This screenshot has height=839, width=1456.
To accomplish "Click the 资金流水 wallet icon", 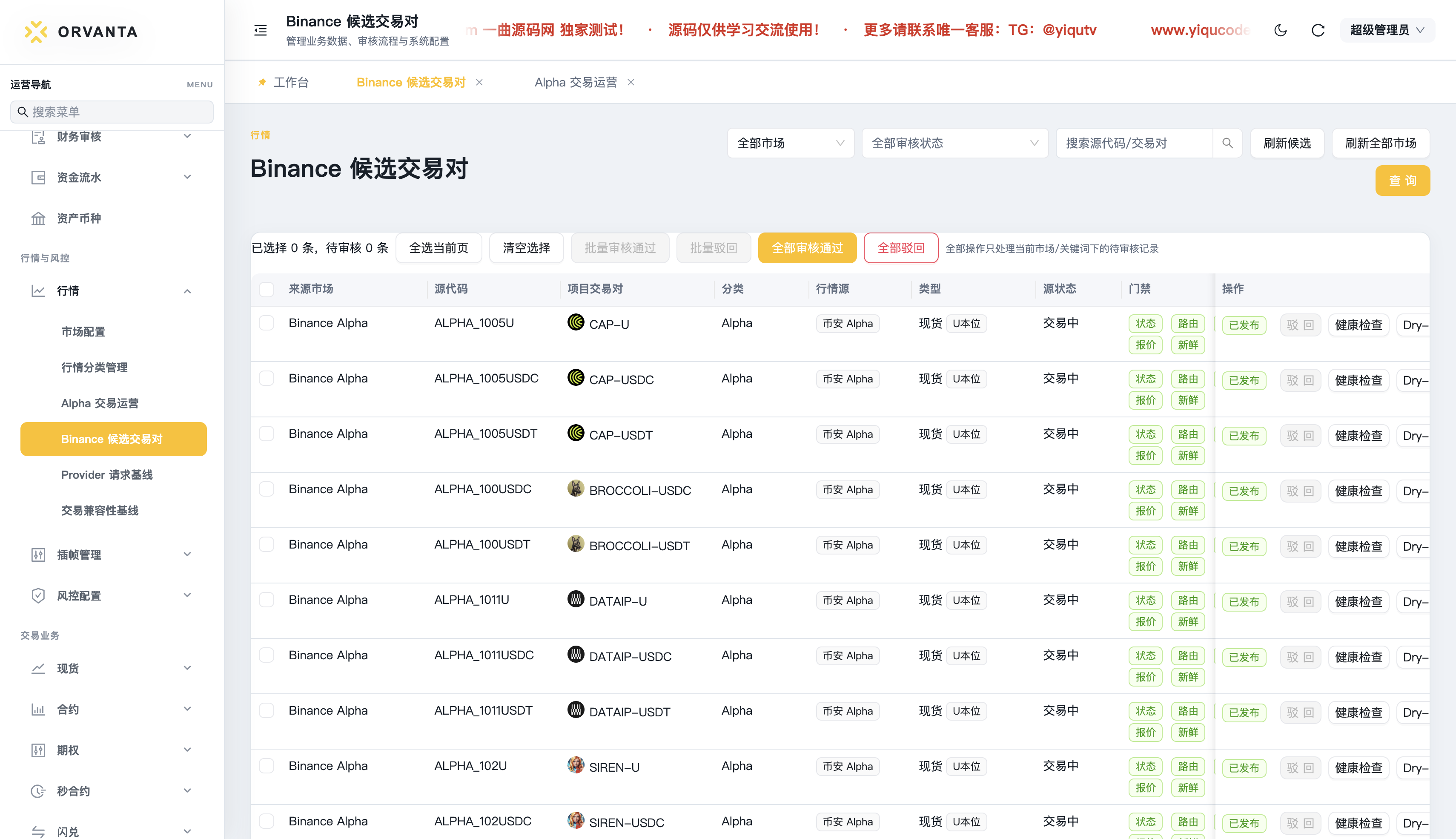I will (38, 178).
